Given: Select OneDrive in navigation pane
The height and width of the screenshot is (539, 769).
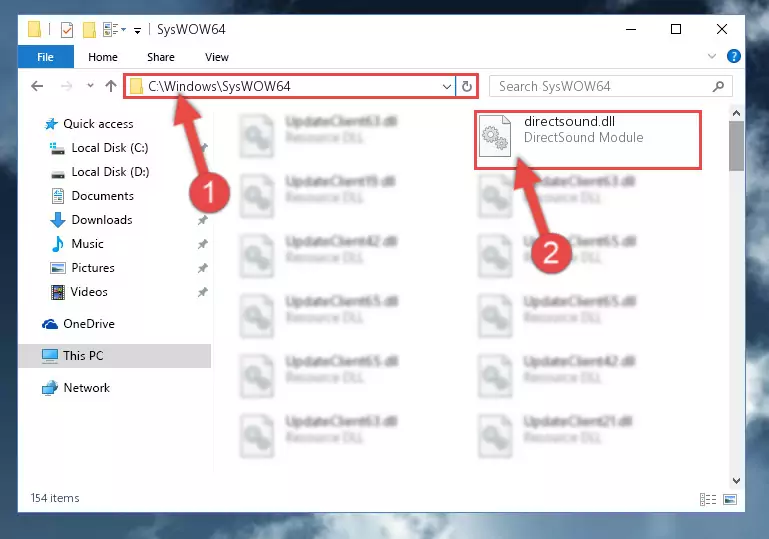Looking at the screenshot, I should [89, 324].
